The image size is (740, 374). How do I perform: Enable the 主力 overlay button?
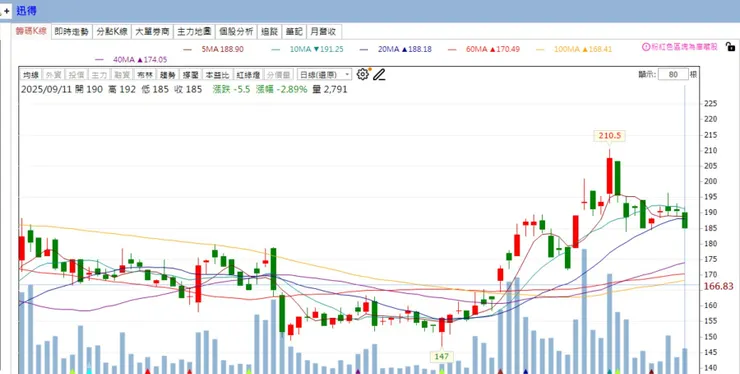pos(99,75)
